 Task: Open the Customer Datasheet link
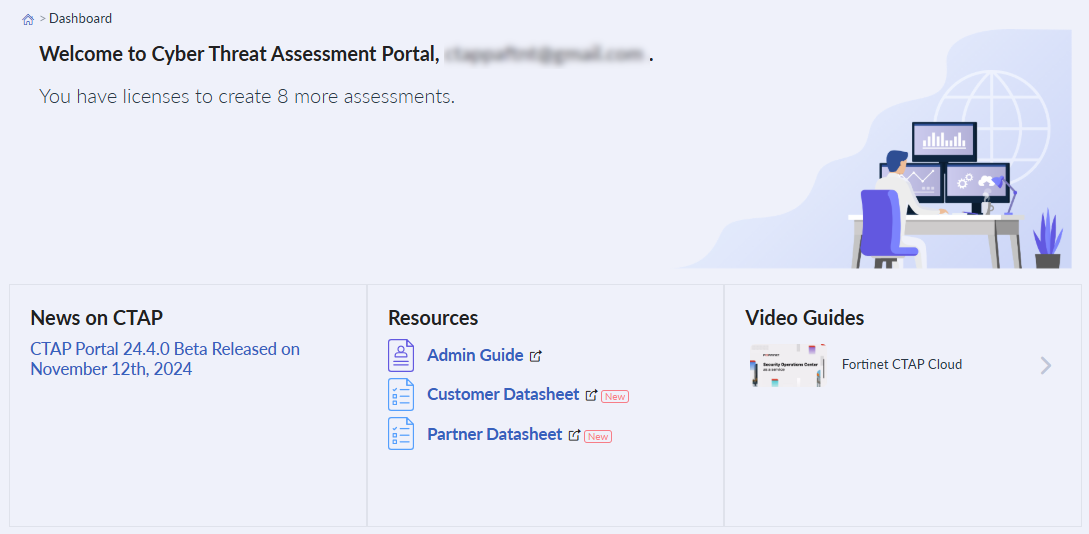[x=503, y=394]
